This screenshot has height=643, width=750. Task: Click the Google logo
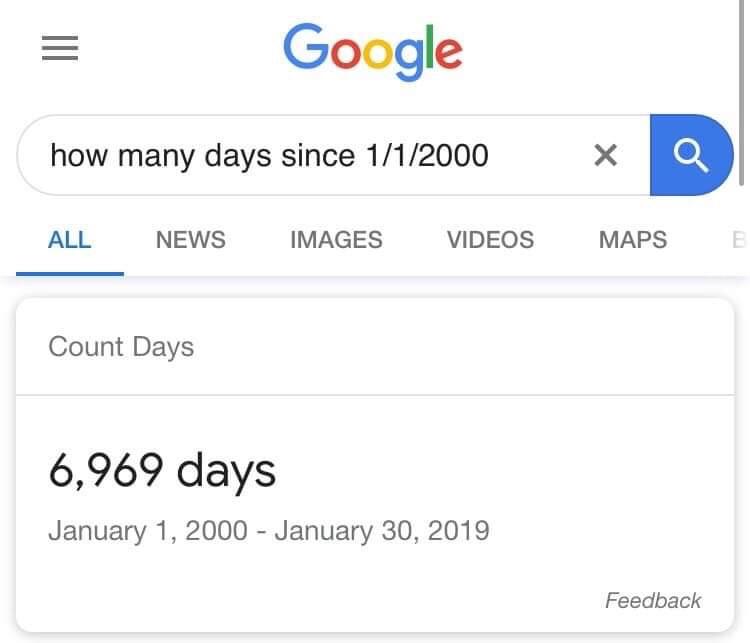click(x=373, y=52)
